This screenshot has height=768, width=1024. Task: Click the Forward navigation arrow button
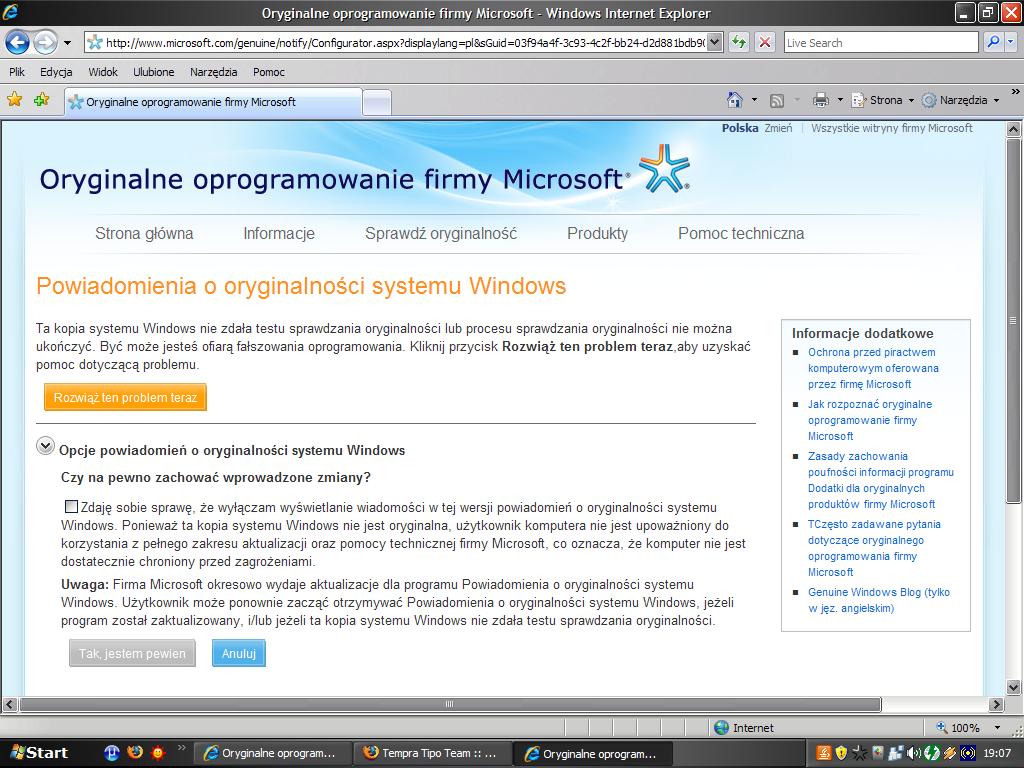(x=45, y=43)
